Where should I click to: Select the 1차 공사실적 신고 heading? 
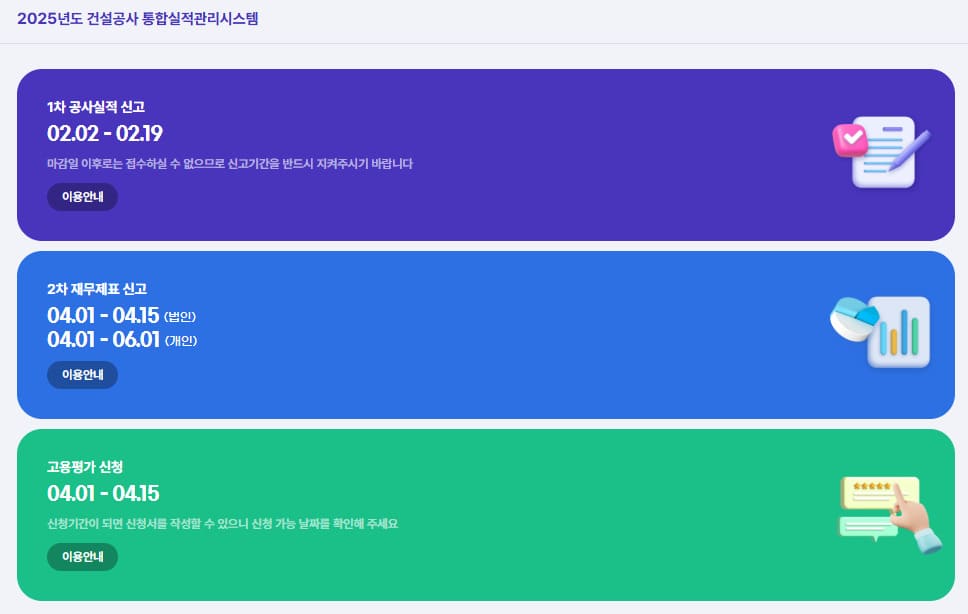96,107
